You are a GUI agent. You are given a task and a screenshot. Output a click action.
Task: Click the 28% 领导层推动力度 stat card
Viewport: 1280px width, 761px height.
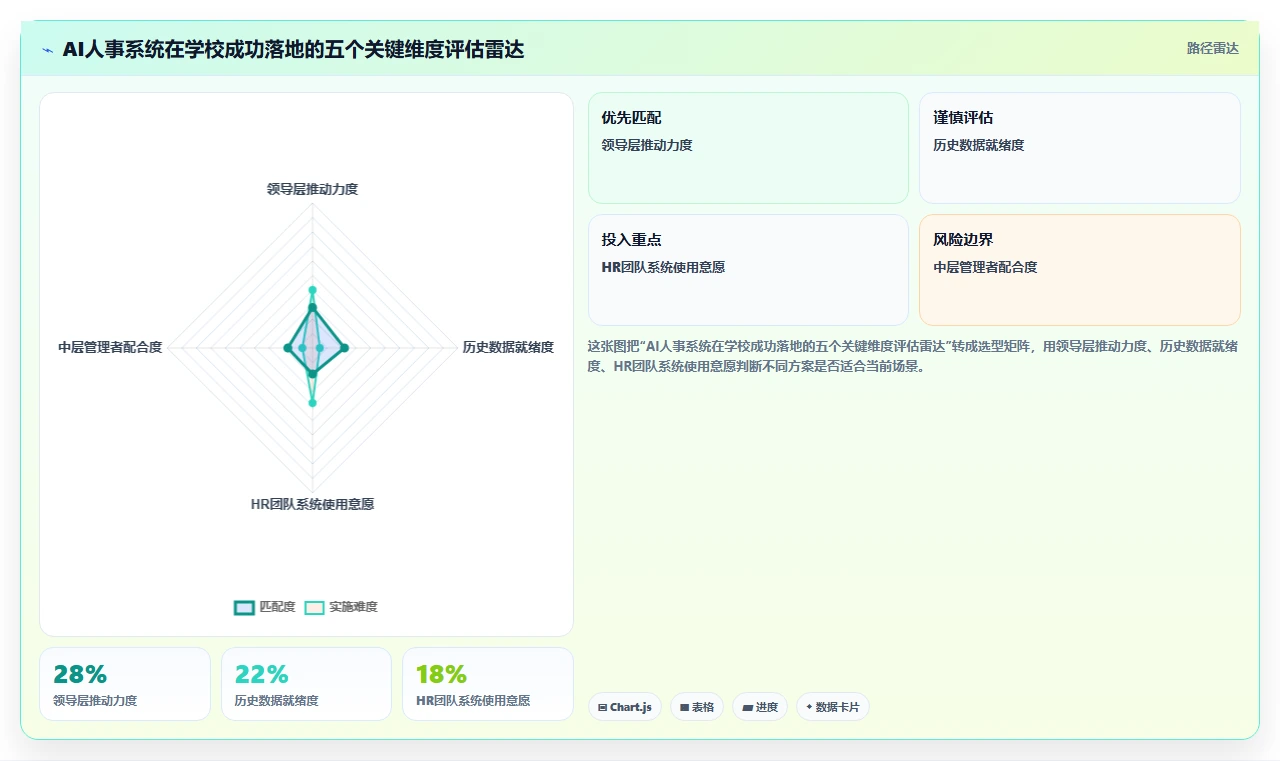point(125,684)
